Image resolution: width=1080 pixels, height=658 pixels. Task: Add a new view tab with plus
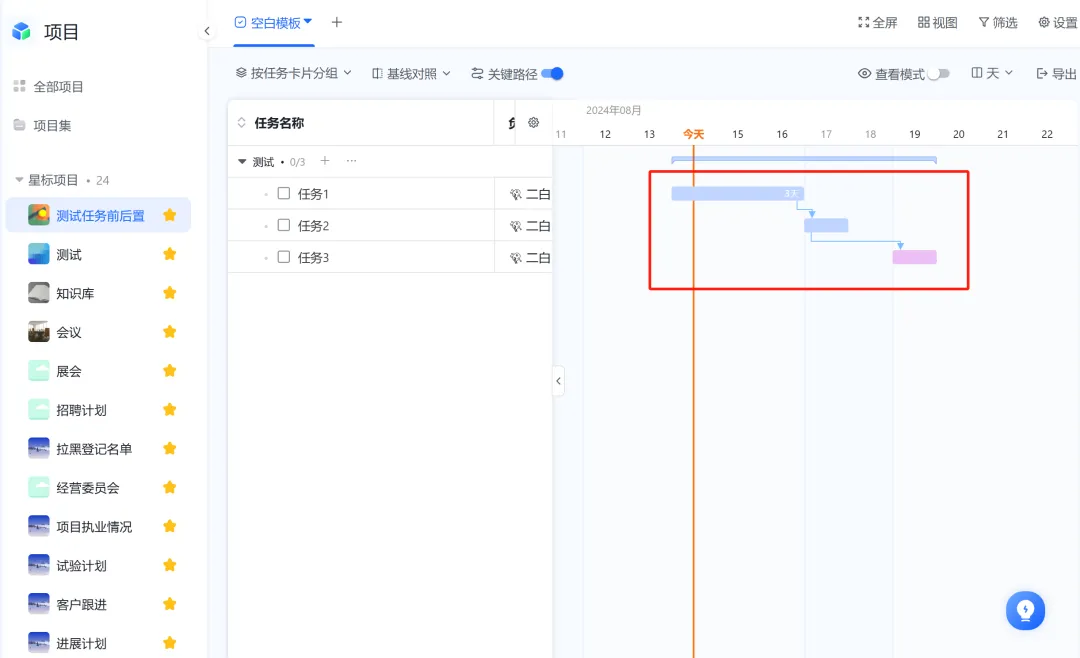[337, 22]
